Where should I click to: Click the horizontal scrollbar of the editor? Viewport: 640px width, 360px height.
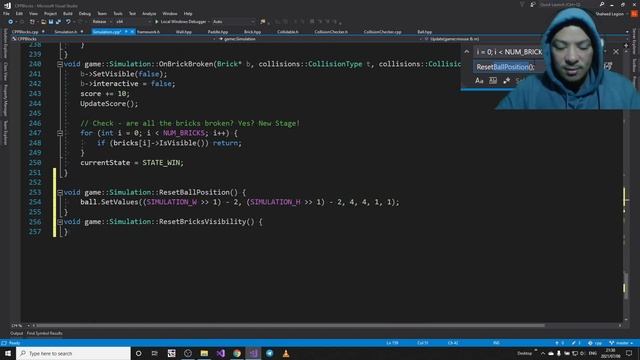[290, 326]
